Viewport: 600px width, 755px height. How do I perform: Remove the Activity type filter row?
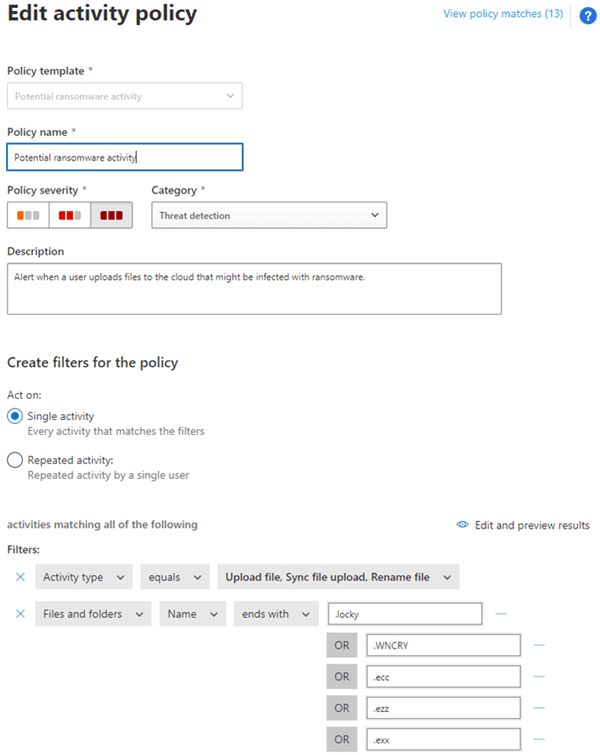pos(21,577)
